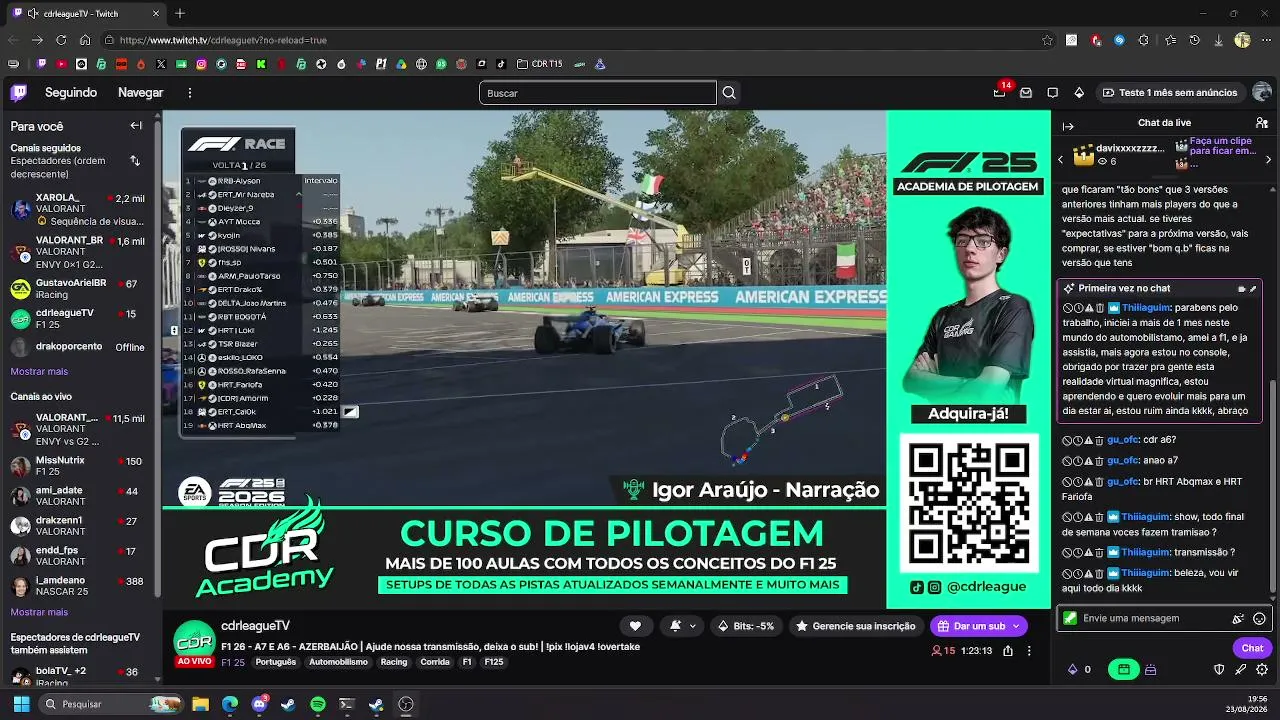Open the emote picker smiley in chat
Viewport: 1280px width, 720px height.
tap(1259, 619)
